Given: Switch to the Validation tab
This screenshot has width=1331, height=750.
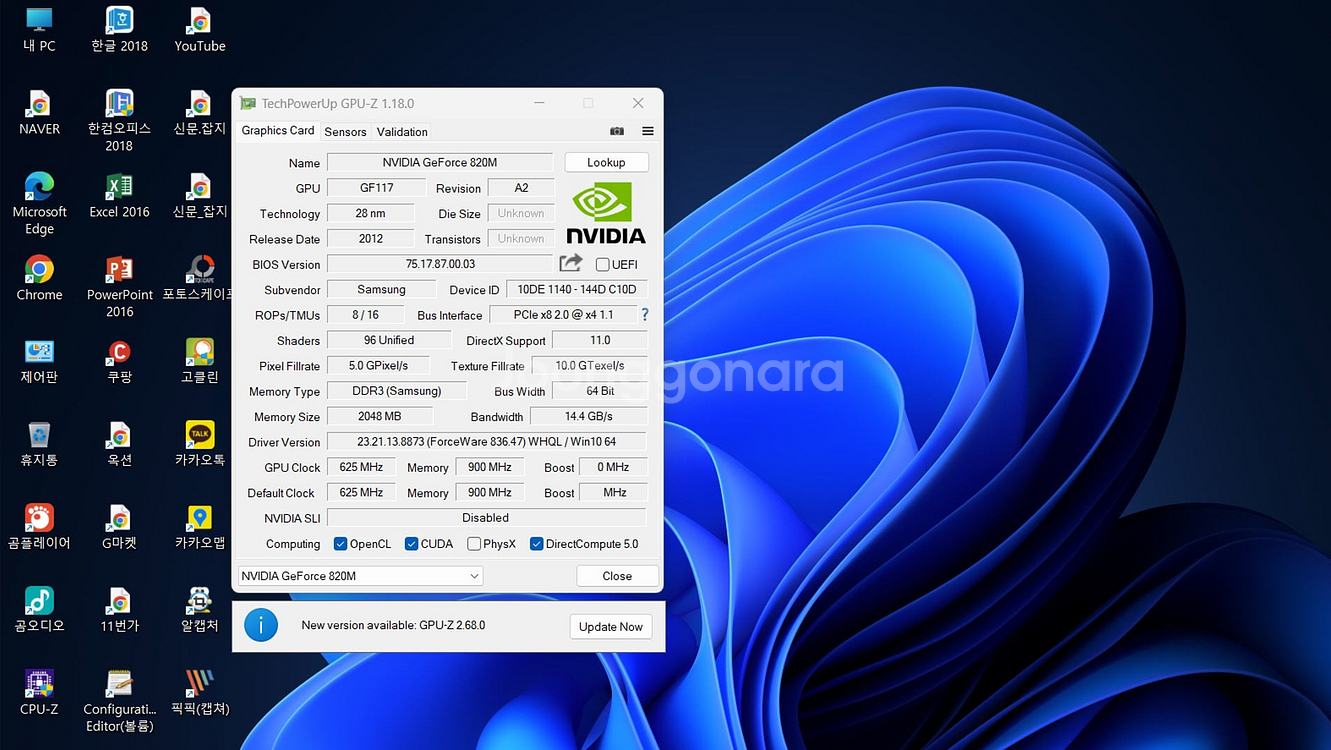Looking at the screenshot, I should pos(402,132).
